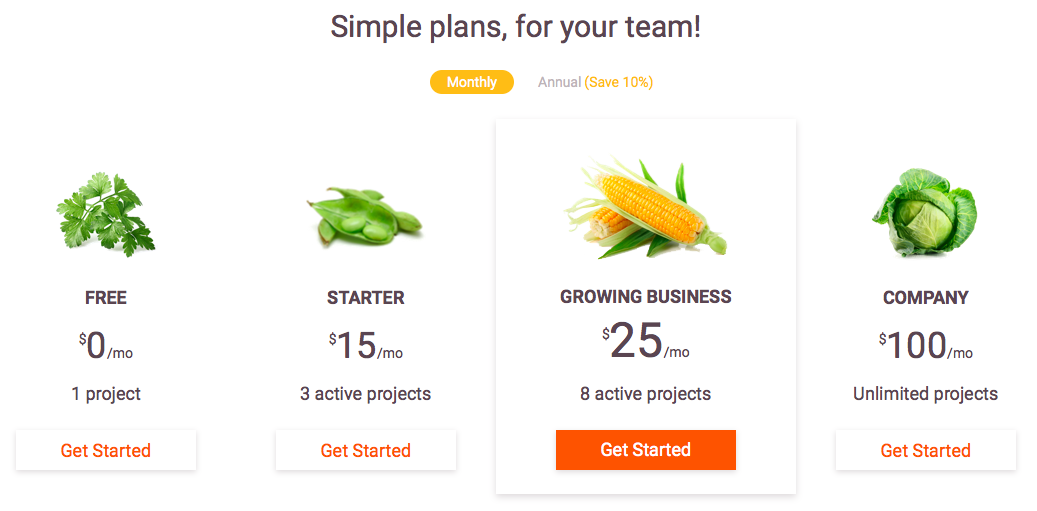1037x511 pixels.
Task: Click the Save 10% label
Action: pyautogui.click(x=619, y=82)
